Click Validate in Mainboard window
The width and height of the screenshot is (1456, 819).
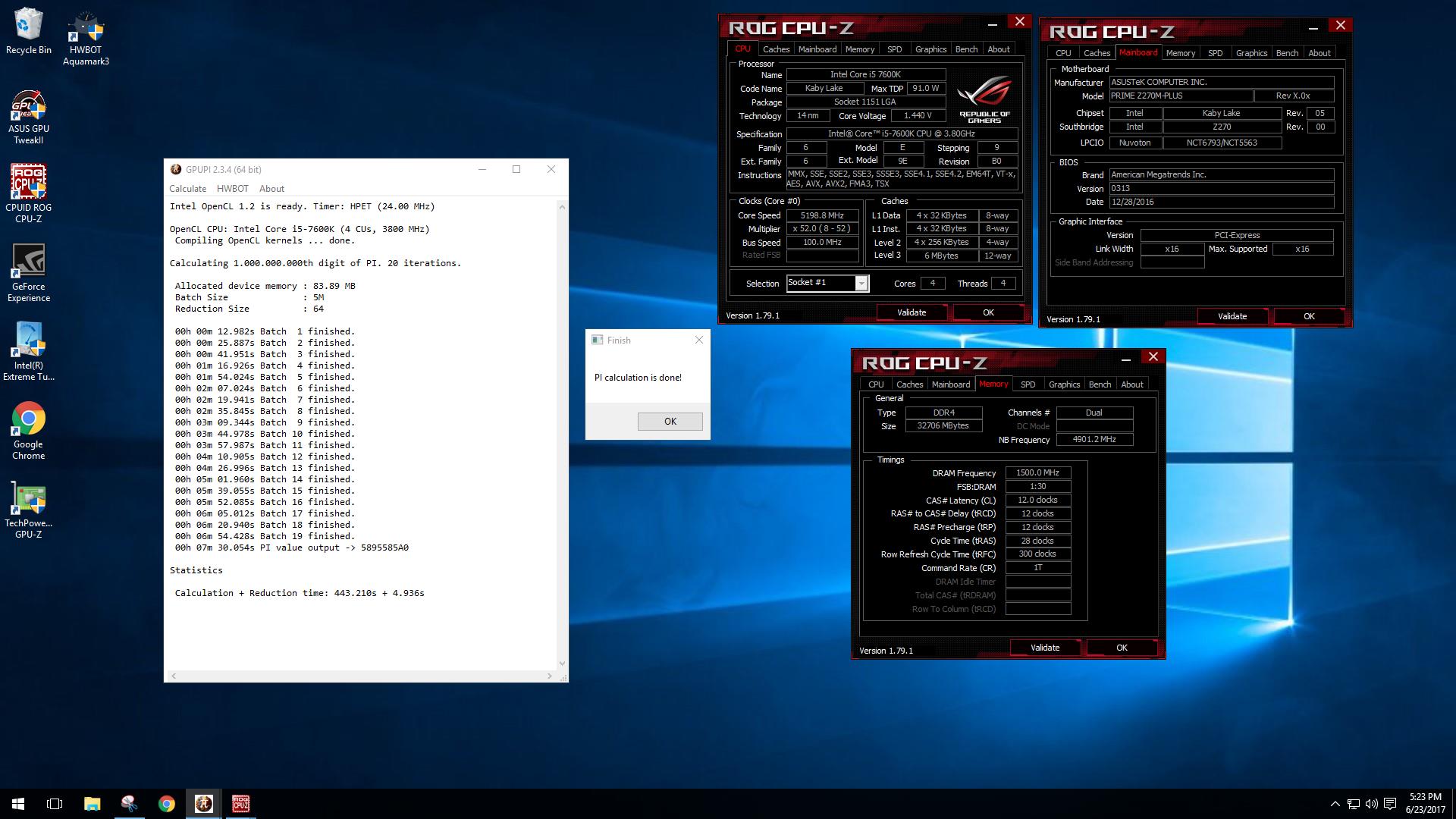(1232, 316)
